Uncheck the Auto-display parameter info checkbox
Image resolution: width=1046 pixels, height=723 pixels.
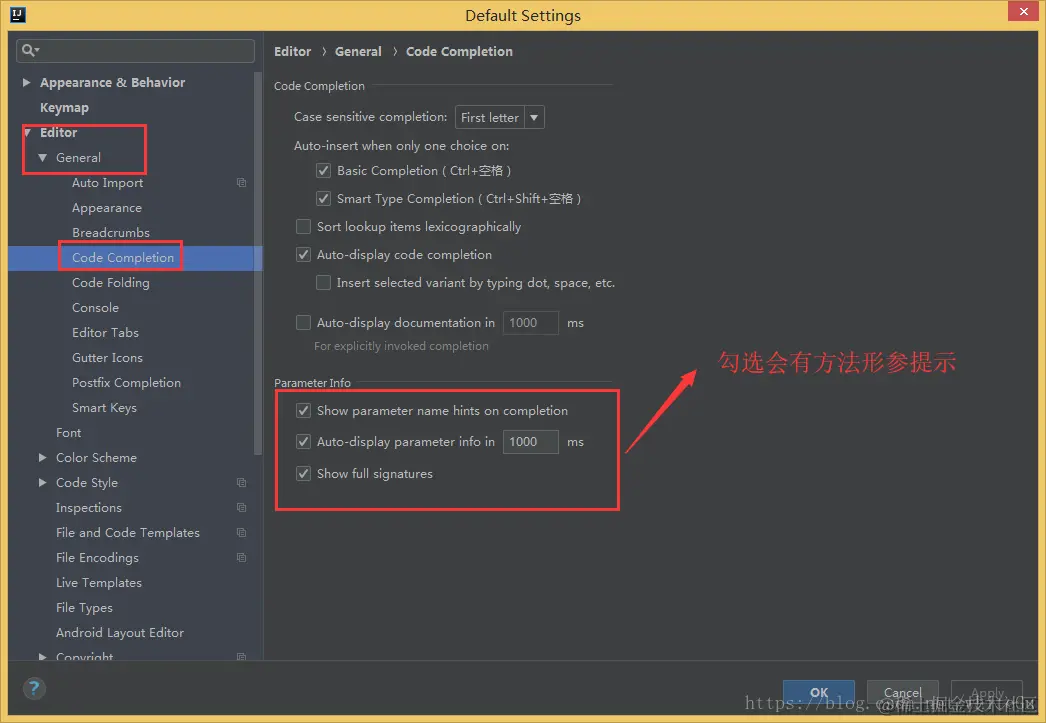[x=304, y=442]
